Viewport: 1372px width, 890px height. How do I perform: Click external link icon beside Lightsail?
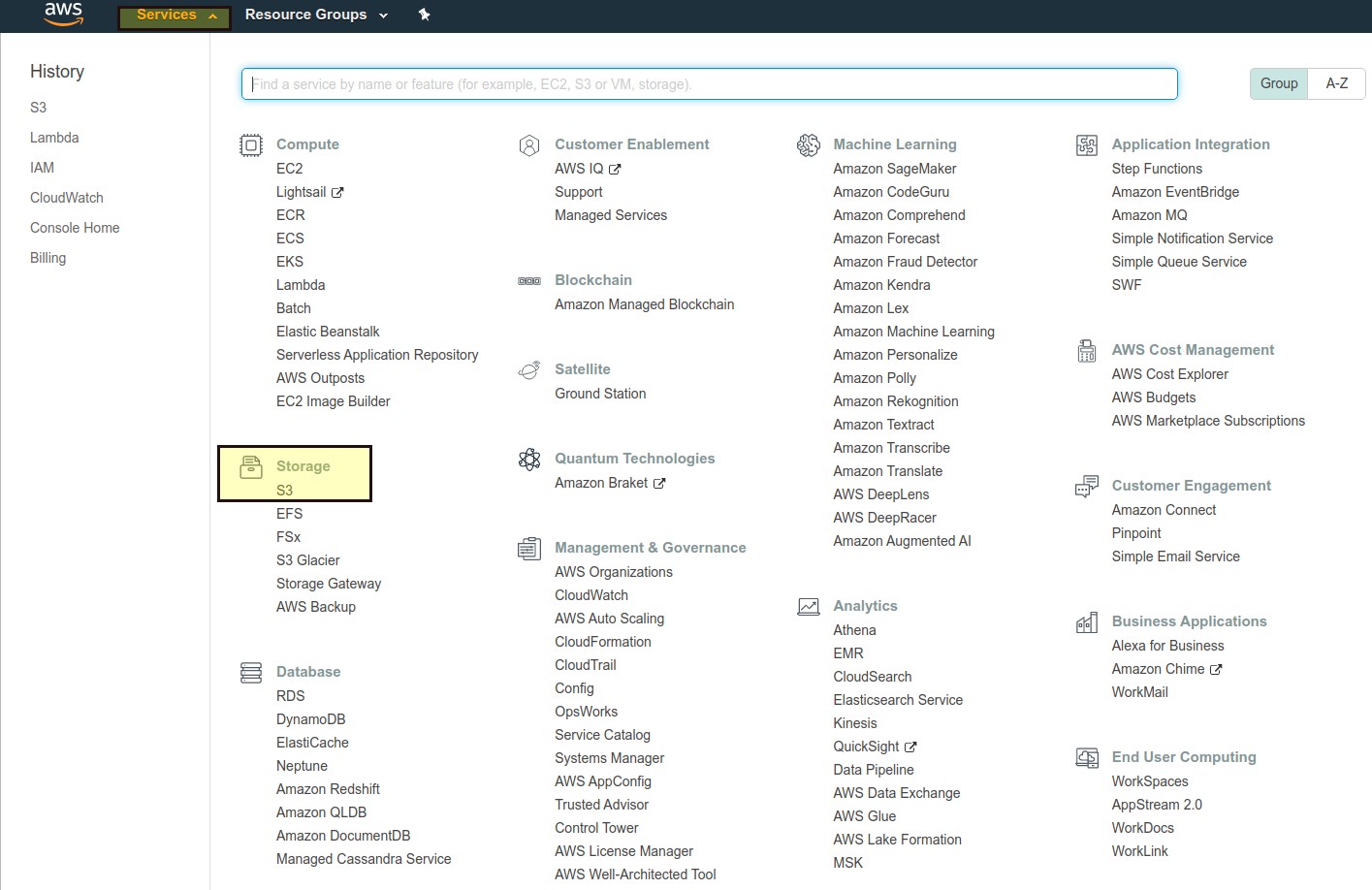pyautogui.click(x=337, y=193)
